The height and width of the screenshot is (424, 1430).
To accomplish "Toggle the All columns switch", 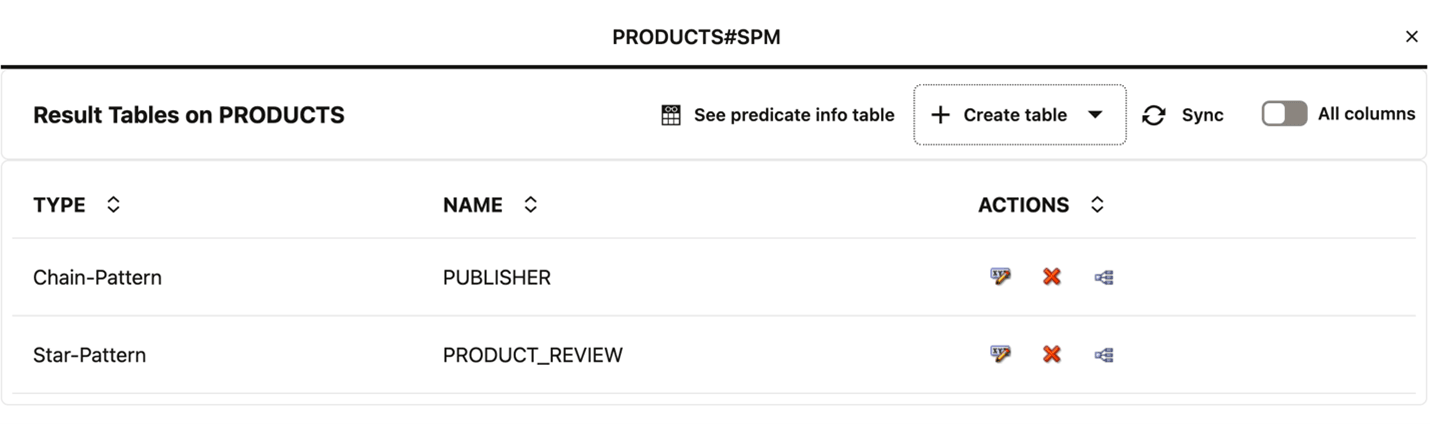I will click(1284, 114).
